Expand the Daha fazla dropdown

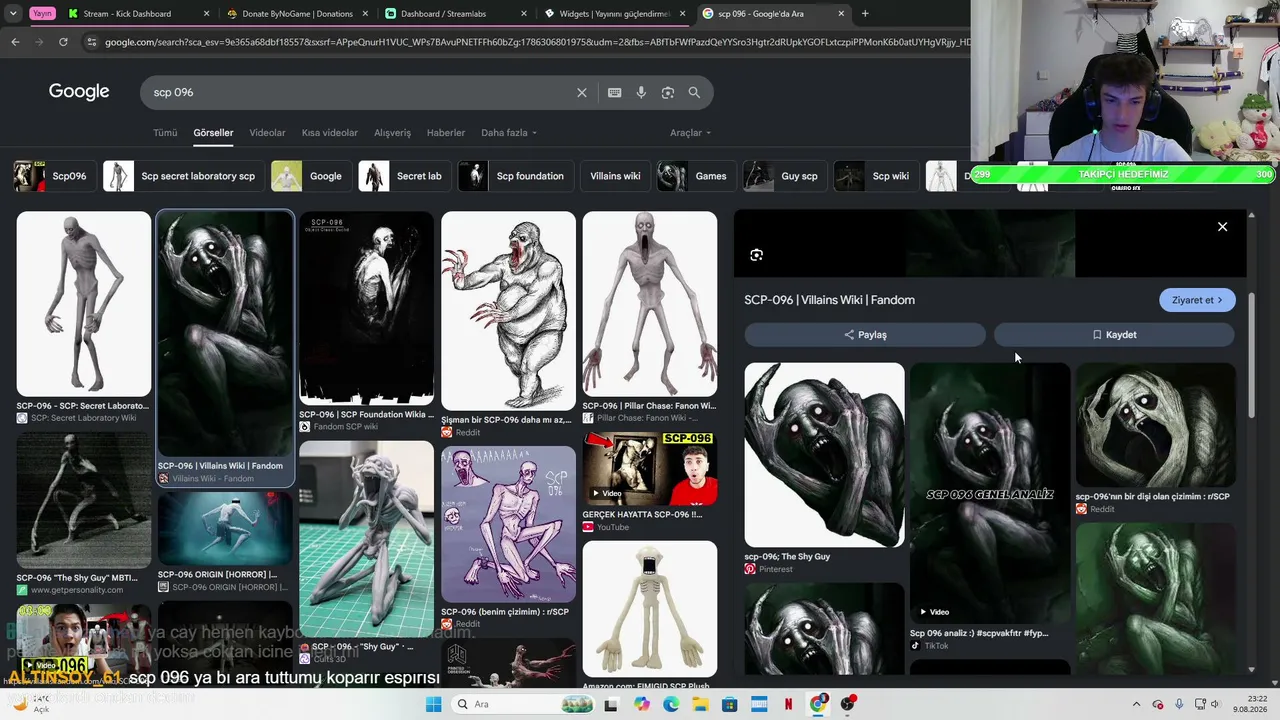pyautogui.click(x=509, y=133)
